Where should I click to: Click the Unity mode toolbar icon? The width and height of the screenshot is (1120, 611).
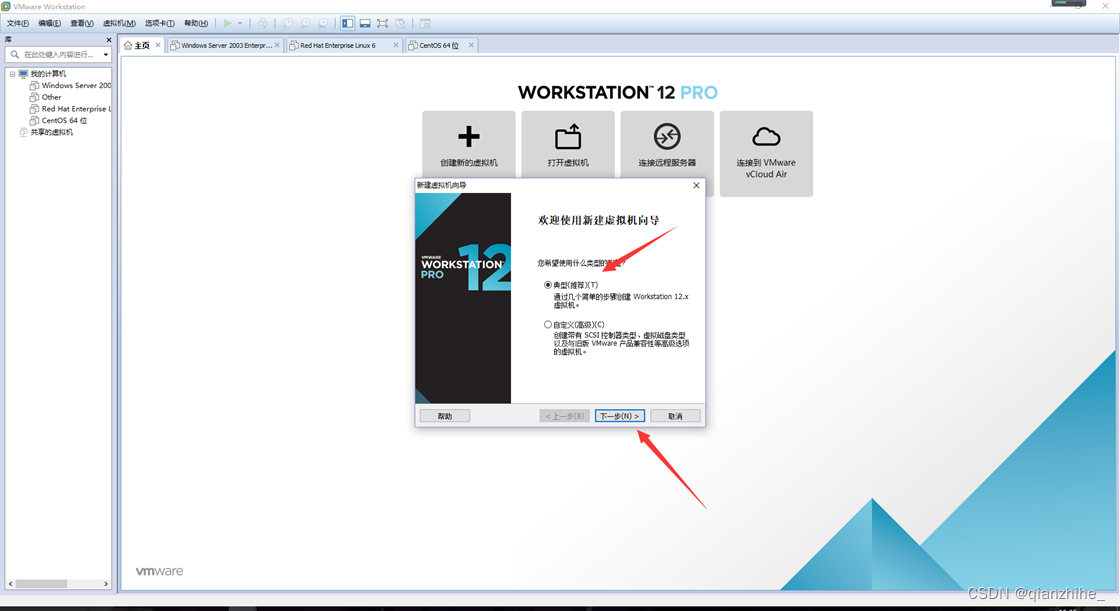click(x=401, y=24)
